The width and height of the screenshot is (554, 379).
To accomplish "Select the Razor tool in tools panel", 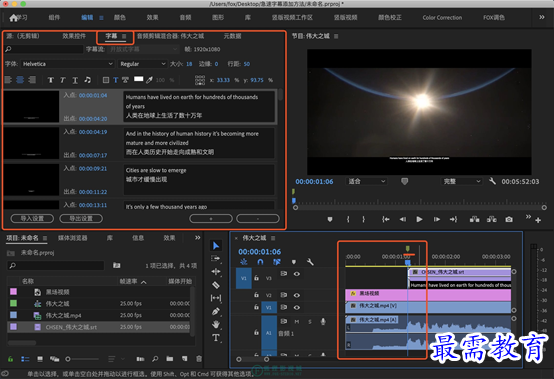I will [x=216, y=285].
